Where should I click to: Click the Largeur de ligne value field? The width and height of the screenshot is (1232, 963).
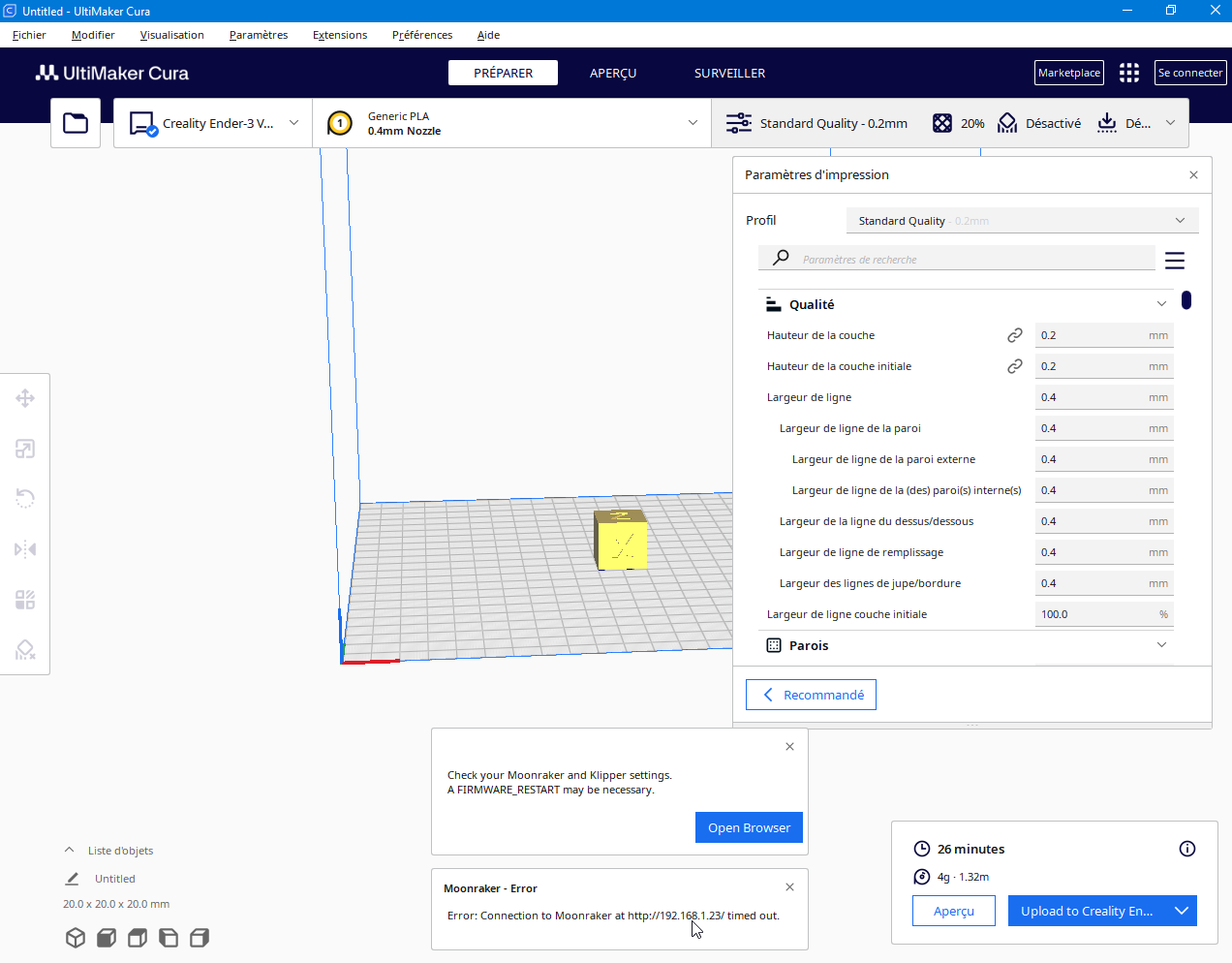point(1104,397)
